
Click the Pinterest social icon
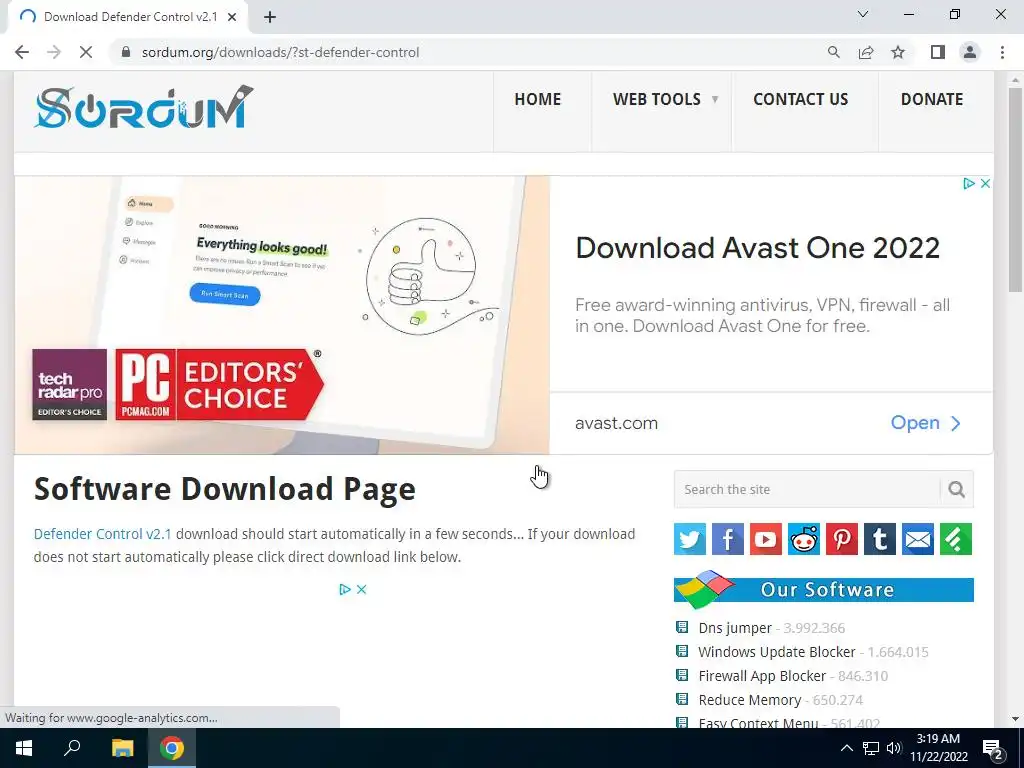coord(842,539)
